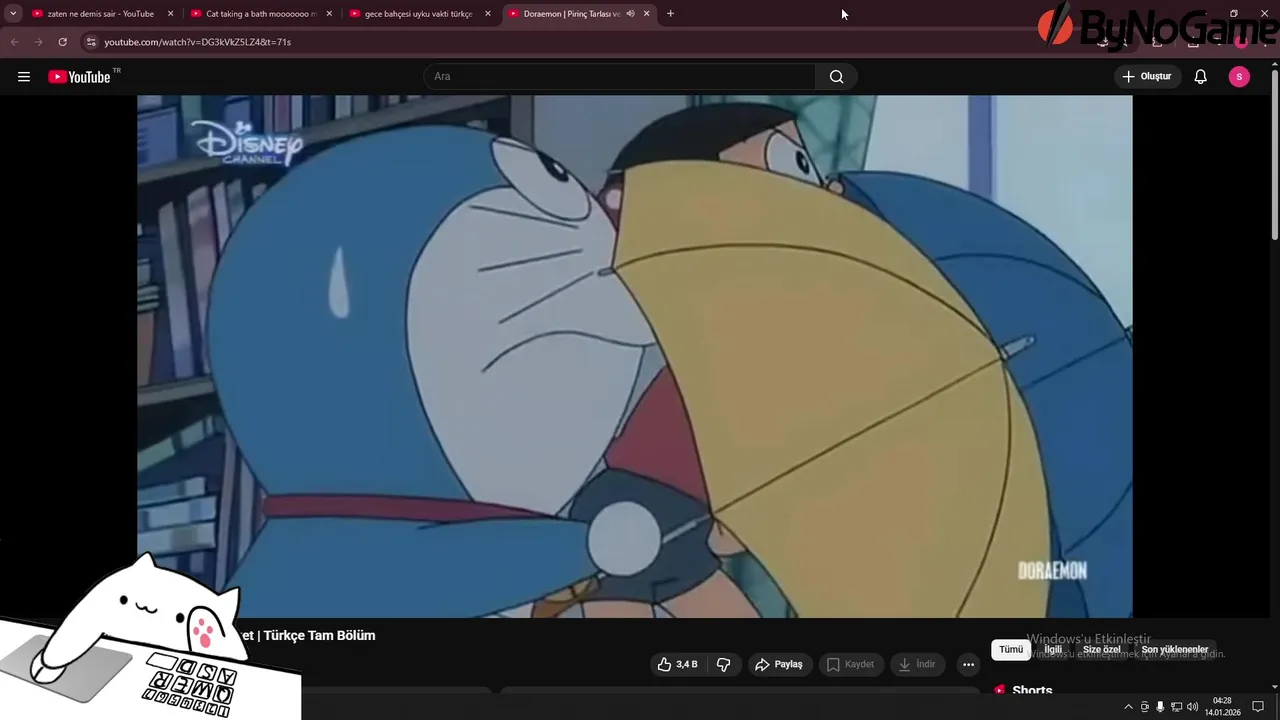Click the Doraemon video player
Screen dimensions: 1280x720
635,357
